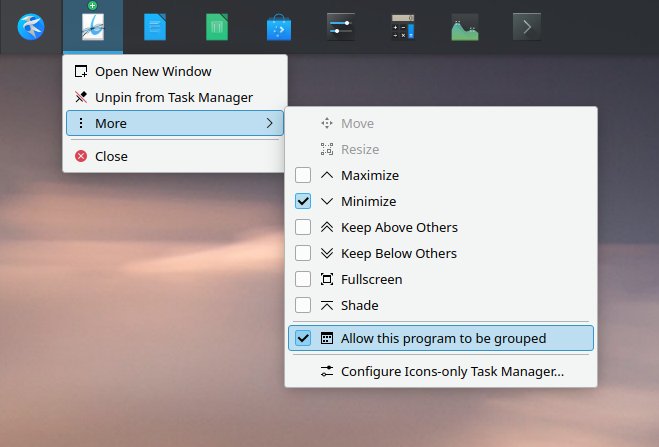Launch LibreOffice Calc from the taskbar
The height and width of the screenshot is (447, 659).
coord(217,27)
